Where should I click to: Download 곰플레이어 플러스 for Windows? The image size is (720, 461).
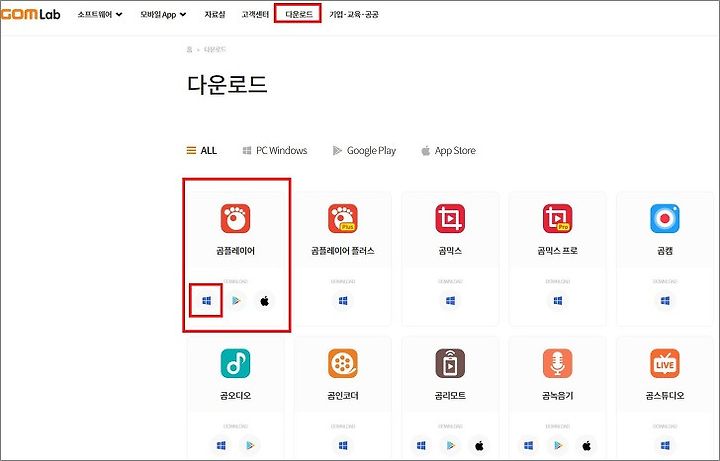343,301
